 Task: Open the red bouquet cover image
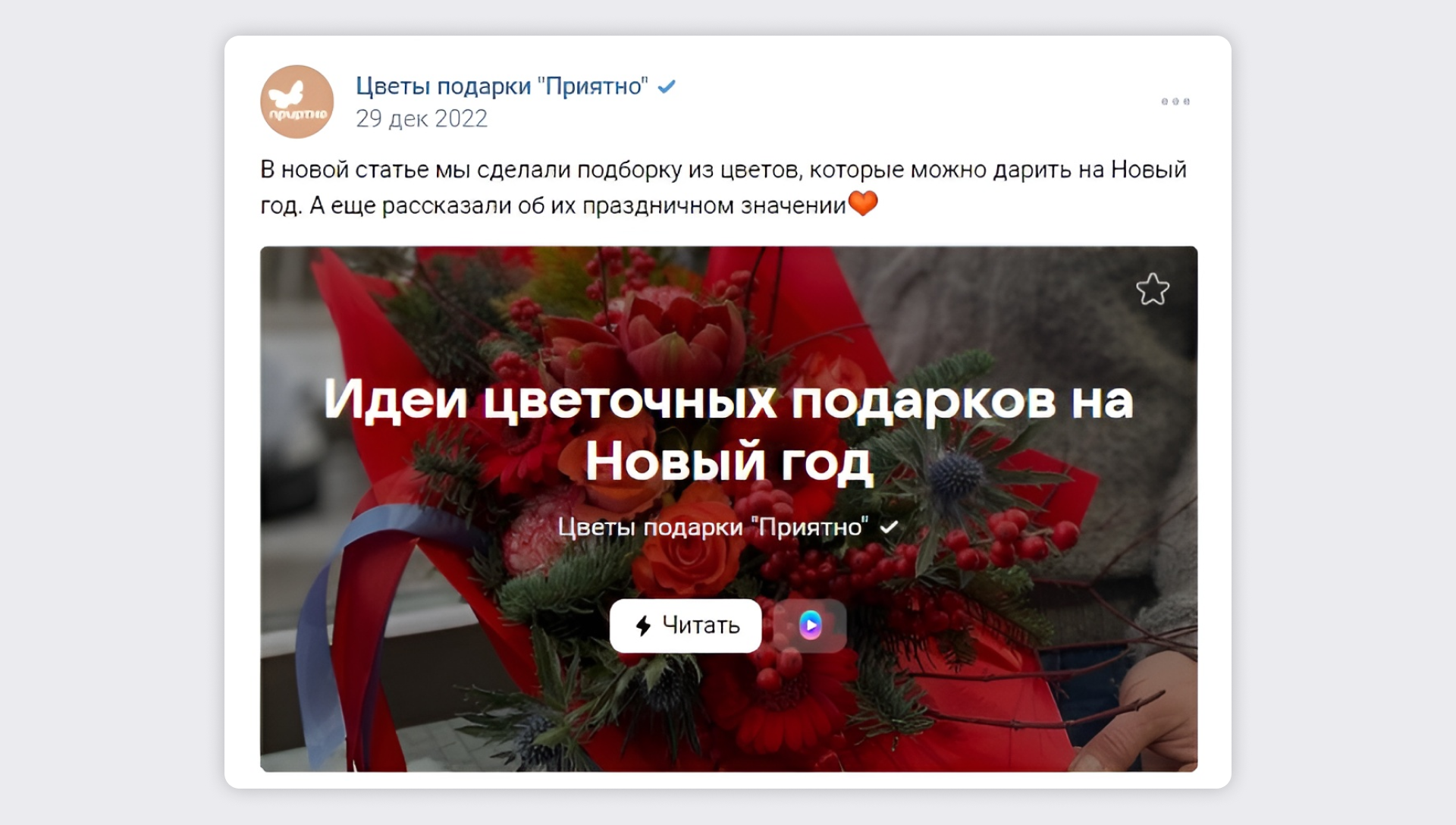pos(729,509)
